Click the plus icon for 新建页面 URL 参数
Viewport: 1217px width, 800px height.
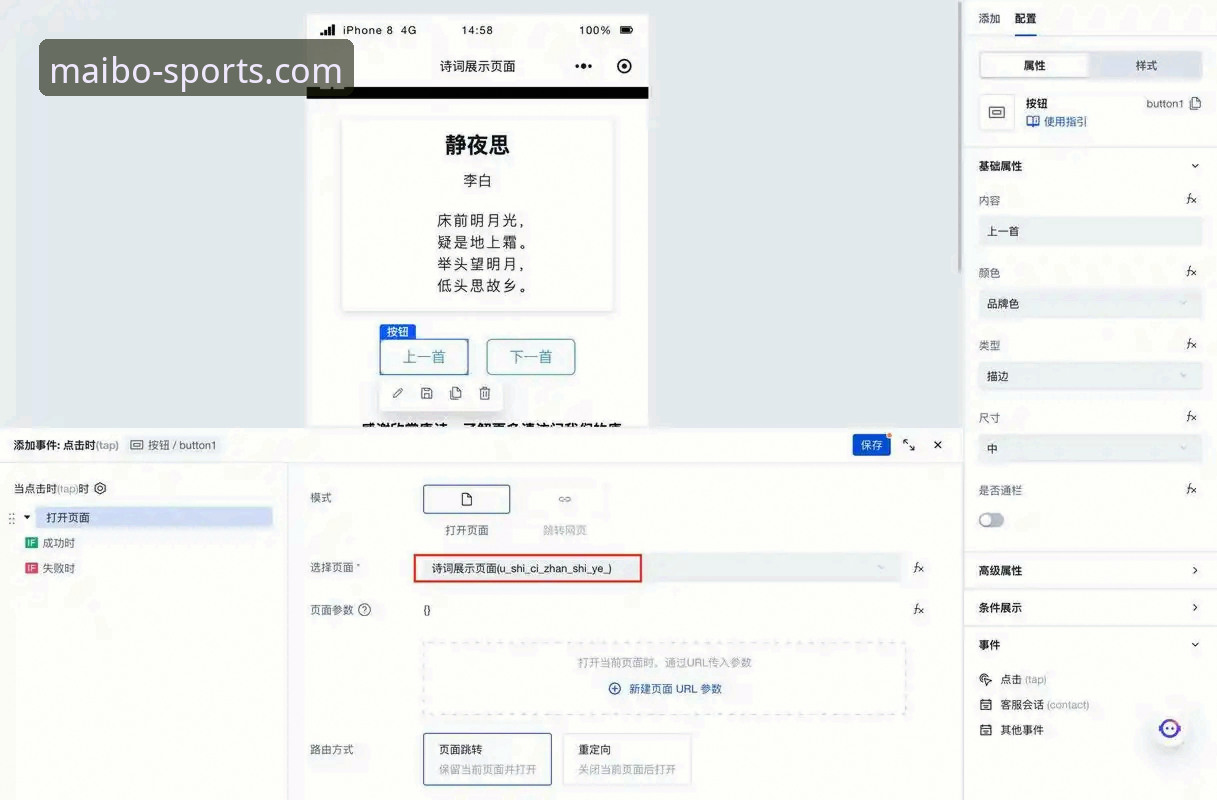[615, 689]
